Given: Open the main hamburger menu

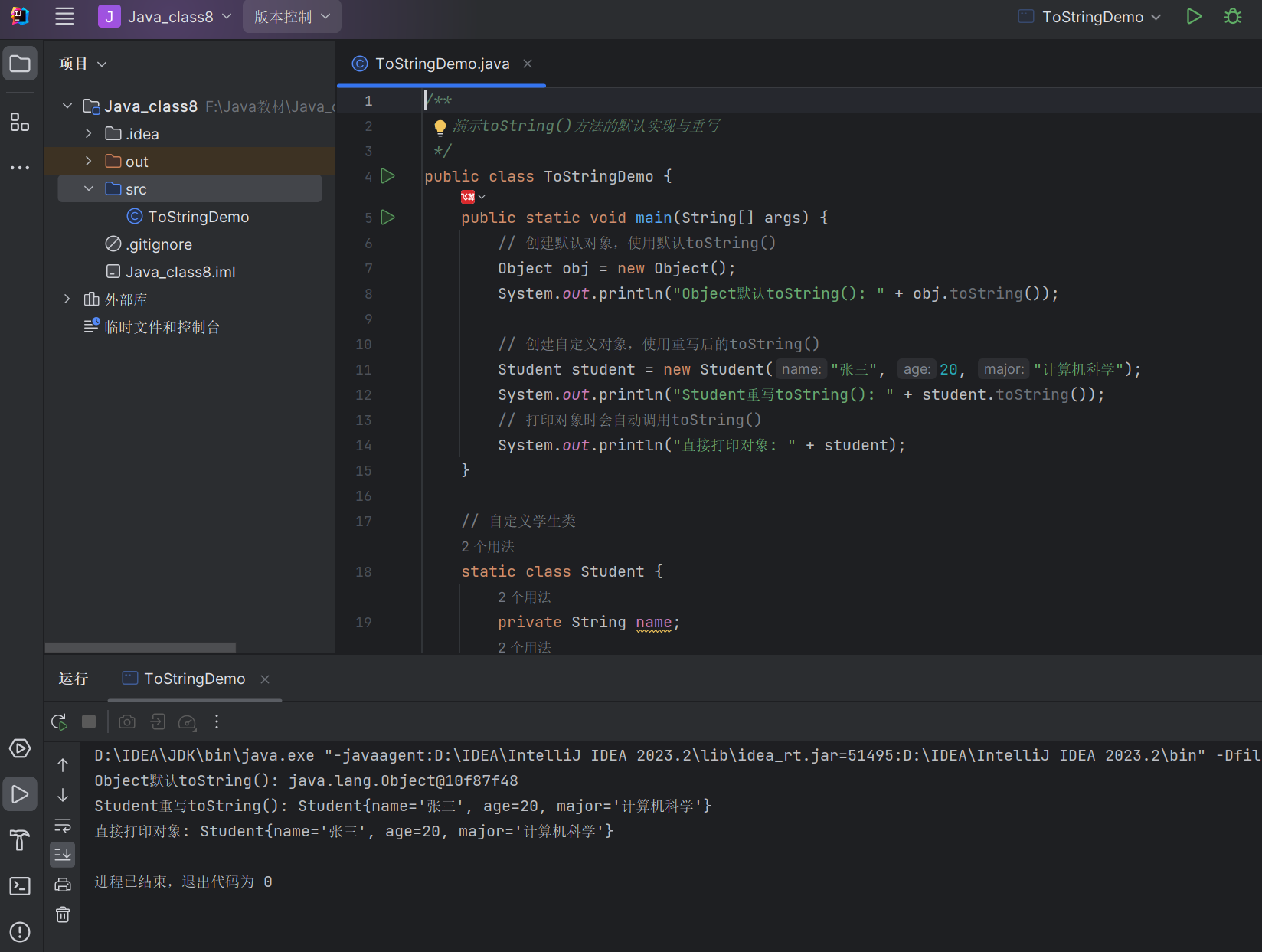Looking at the screenshot, I should coord(65,17).
